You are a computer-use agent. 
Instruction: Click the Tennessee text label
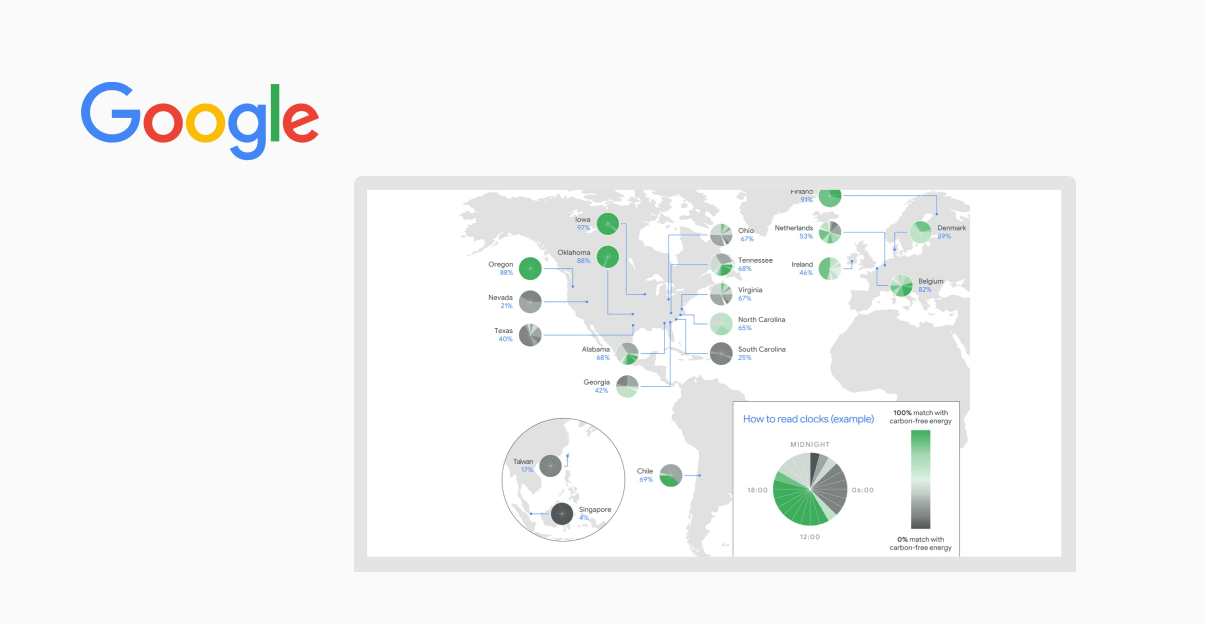pos(755,260)
